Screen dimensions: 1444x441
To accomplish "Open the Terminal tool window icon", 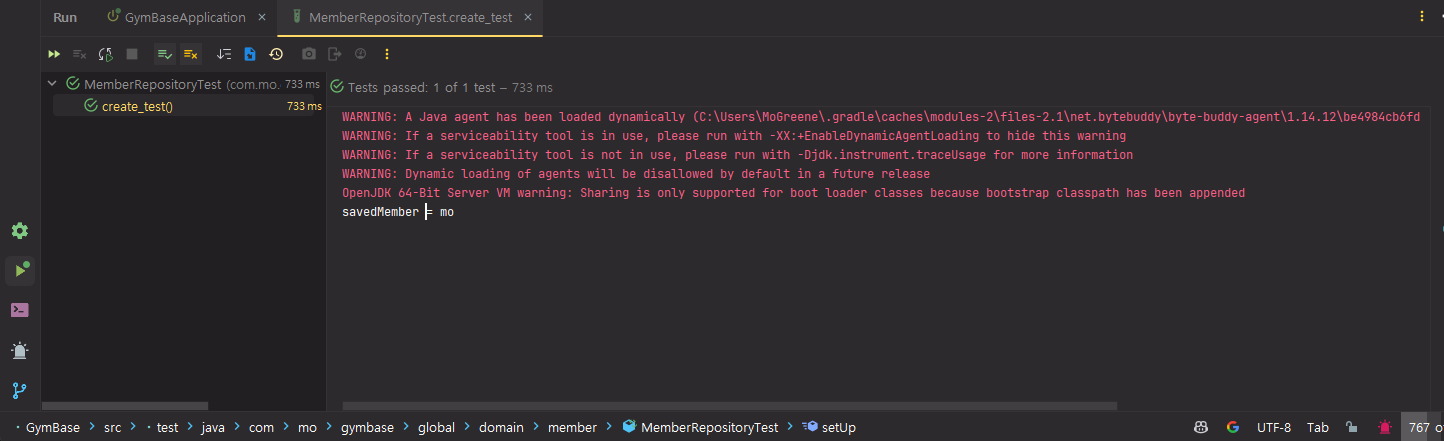I will (x=19, y=310).
